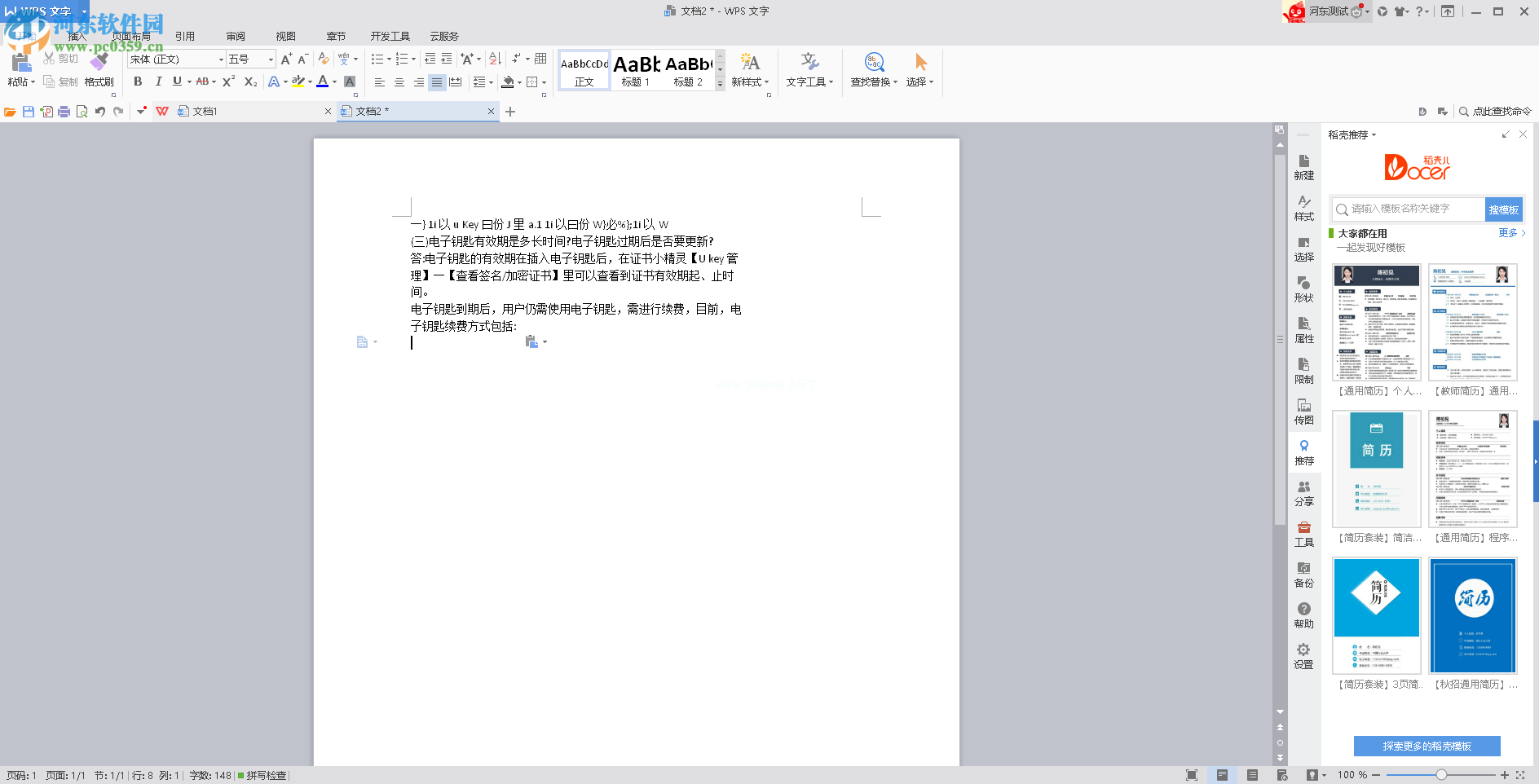This screenshot has height=784, width=1539.
Task: Open Find and Replace (查找替换) icon
Action: click(874, 62)
